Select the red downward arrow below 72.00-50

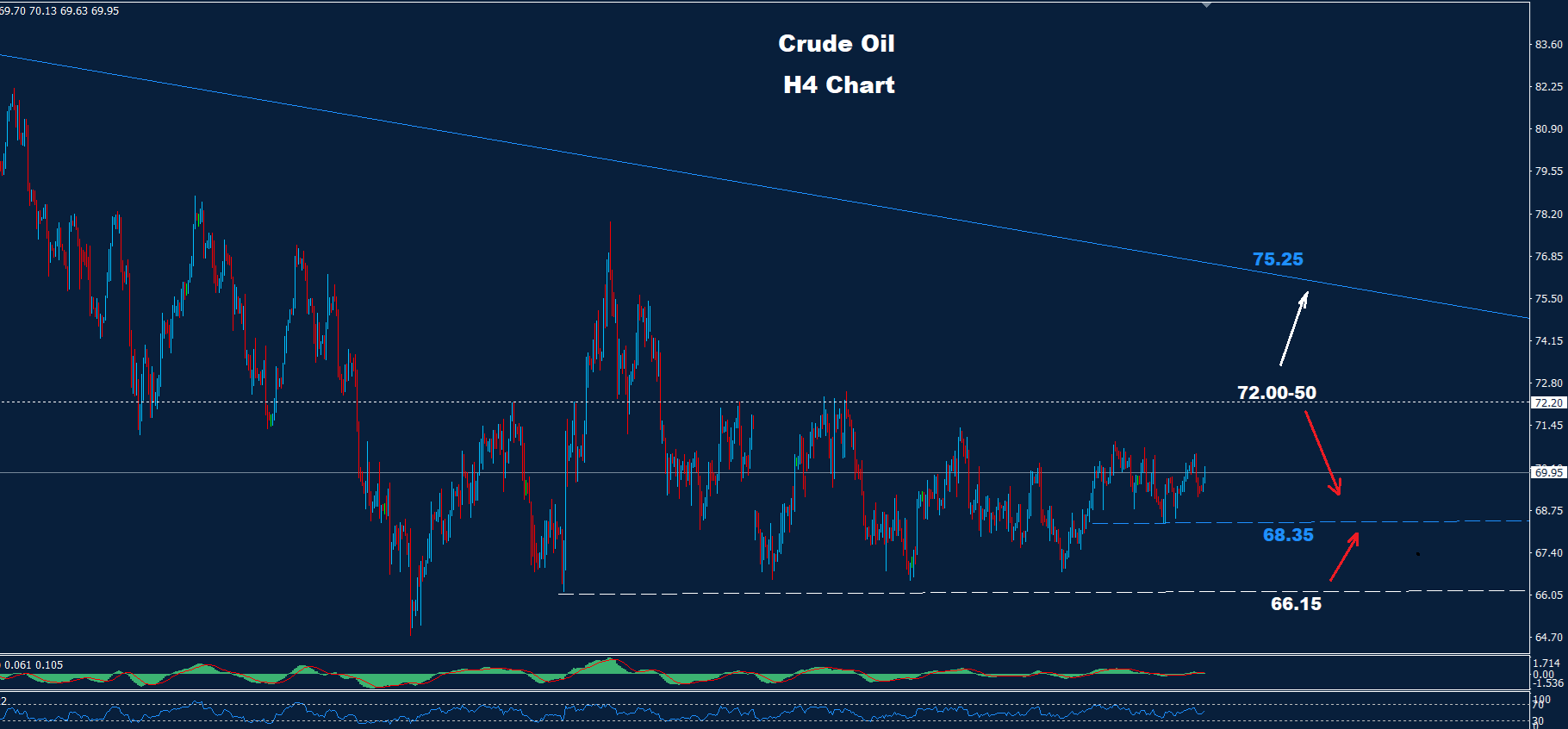(x=1322, y=453)
